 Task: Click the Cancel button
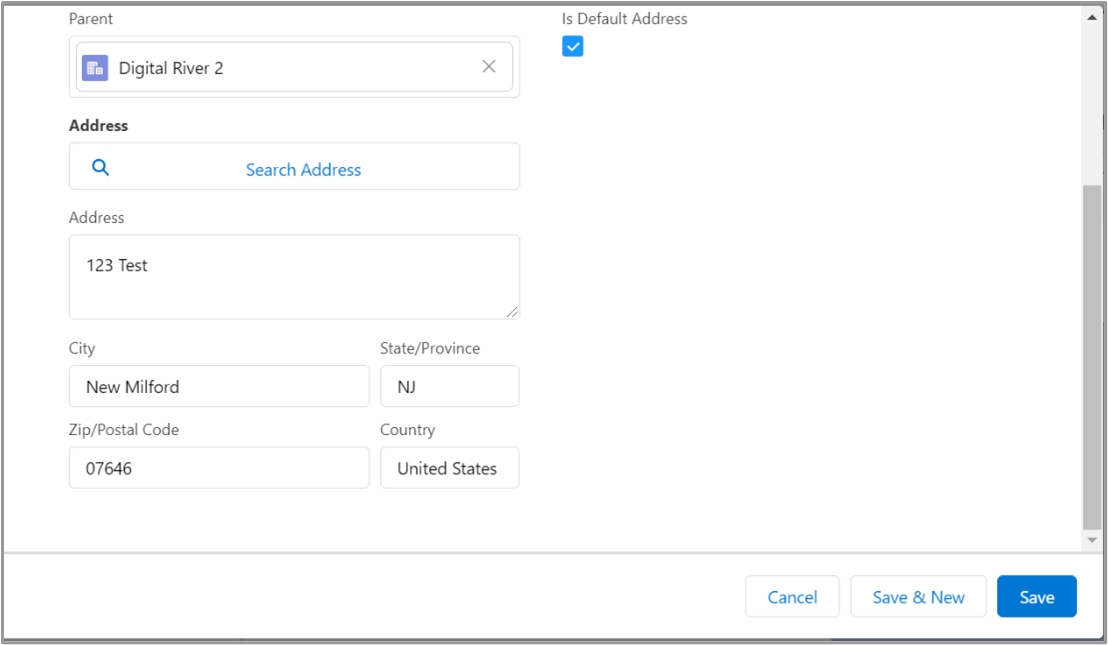[792, 597]
